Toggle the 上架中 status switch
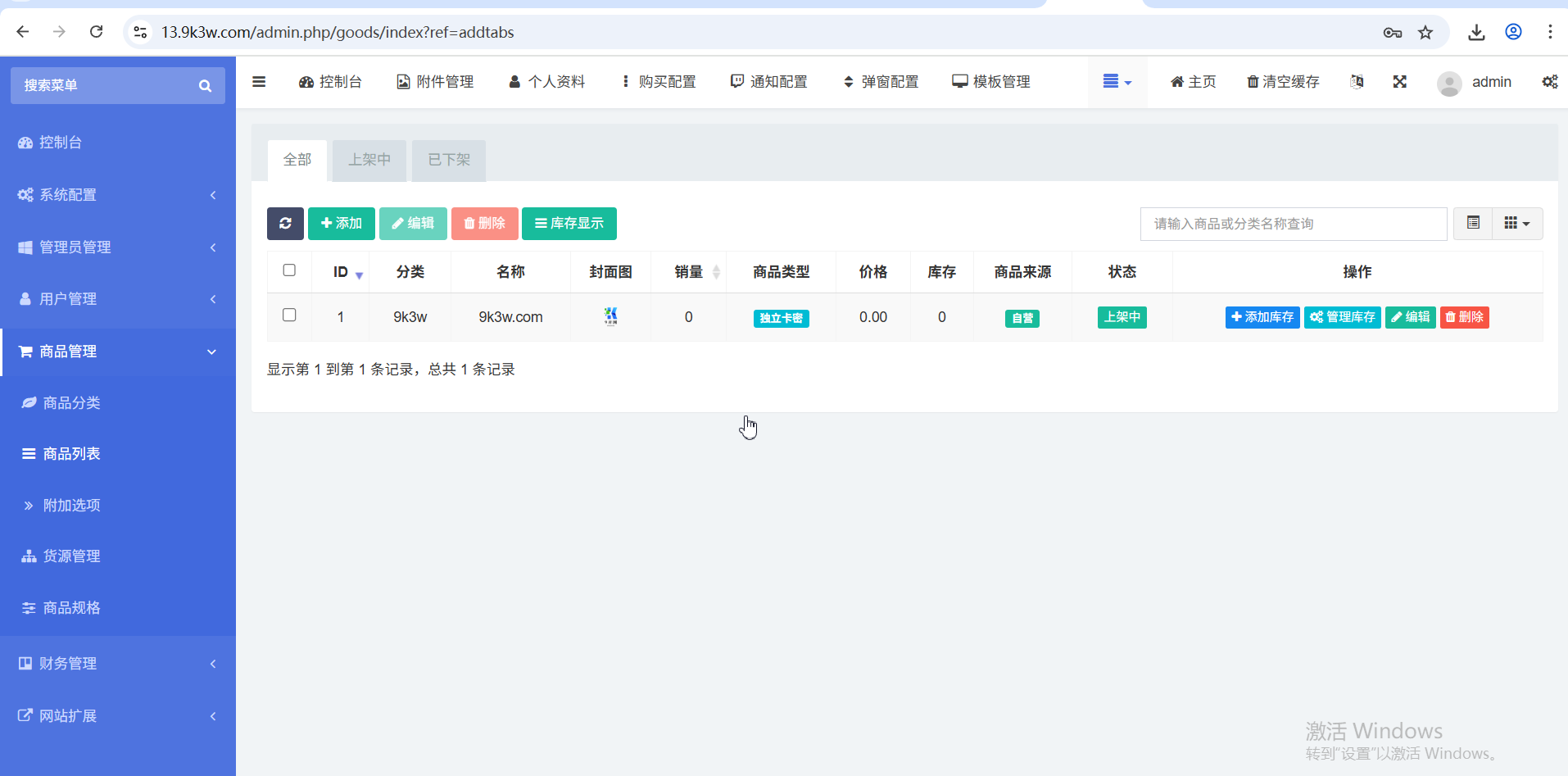 coord(1122,317)
